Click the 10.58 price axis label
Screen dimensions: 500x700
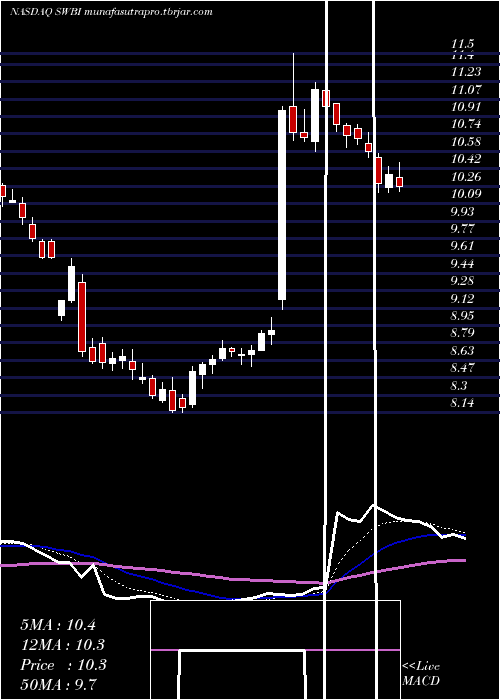click(x=466, y=142)
